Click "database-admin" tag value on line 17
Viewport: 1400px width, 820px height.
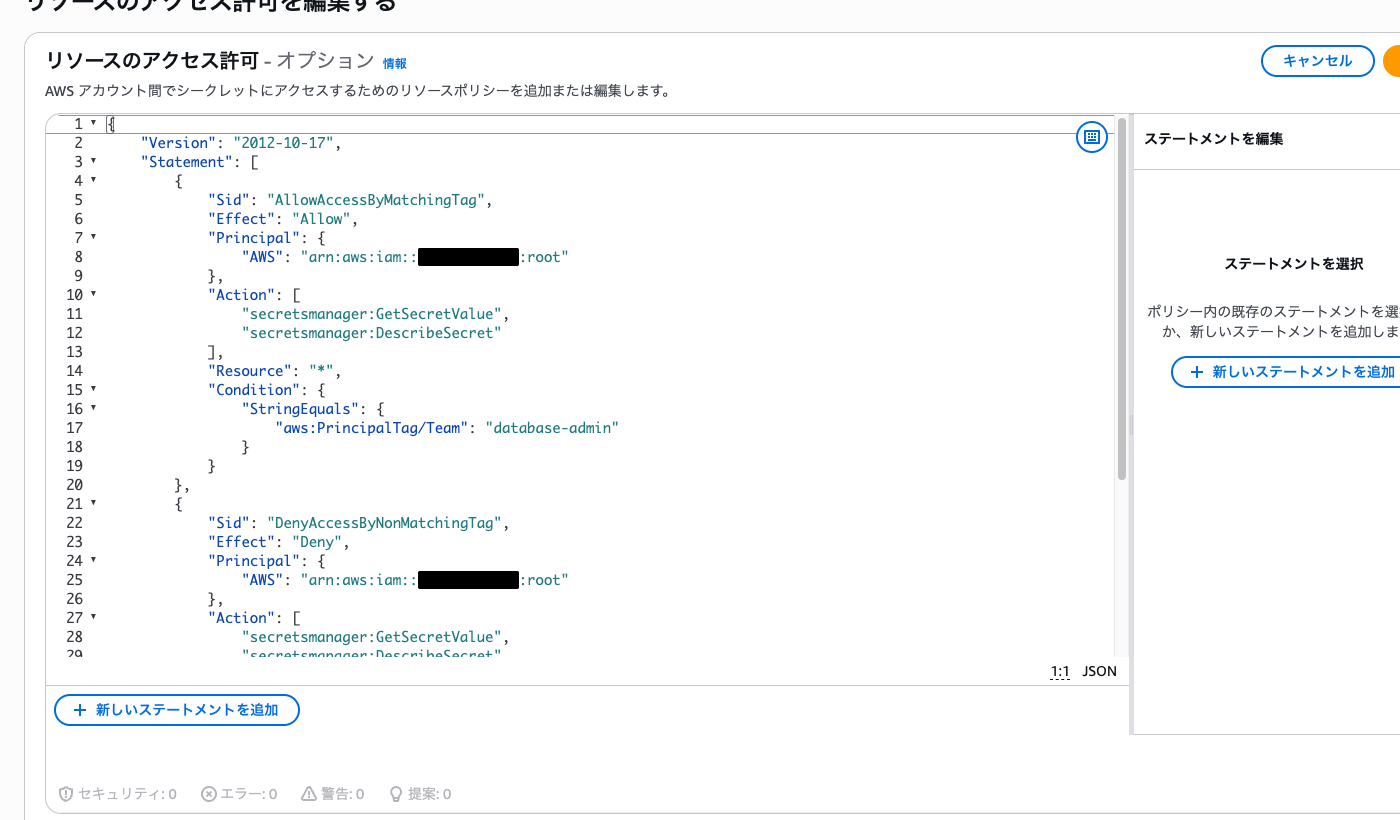[x=552, y=428]
